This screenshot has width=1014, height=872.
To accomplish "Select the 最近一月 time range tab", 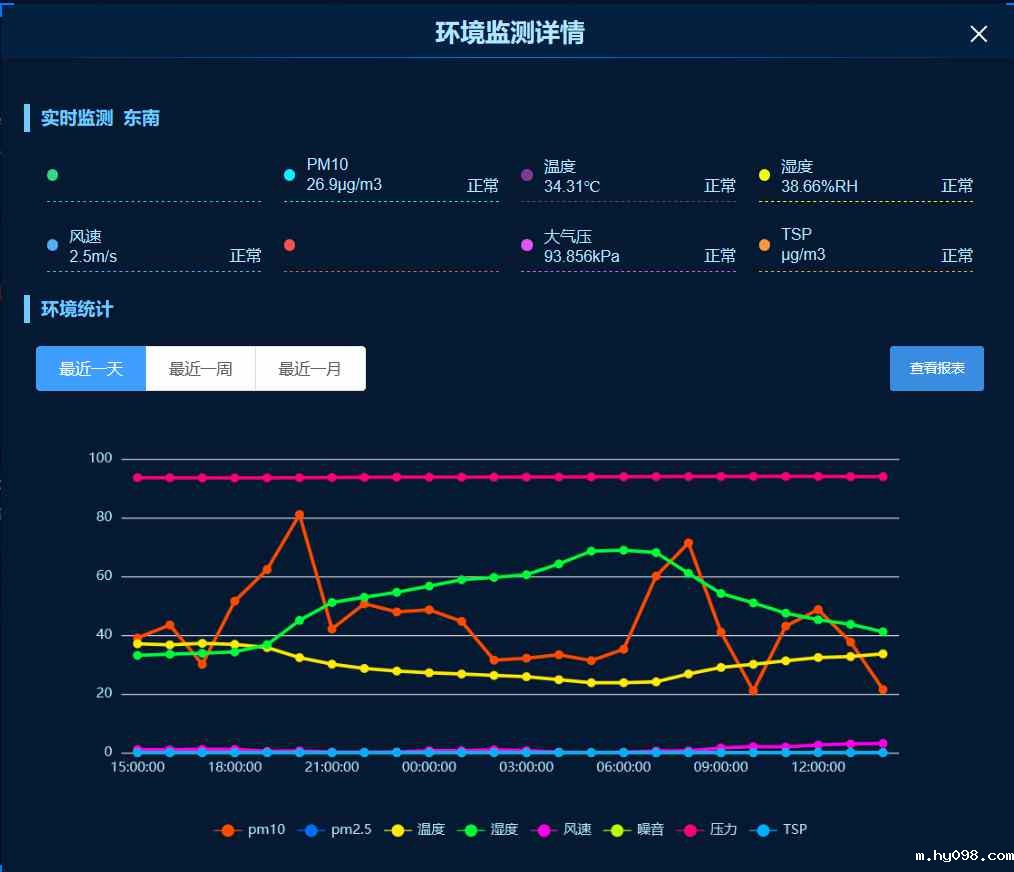I will pyautogui.click(x=310, y=368).
